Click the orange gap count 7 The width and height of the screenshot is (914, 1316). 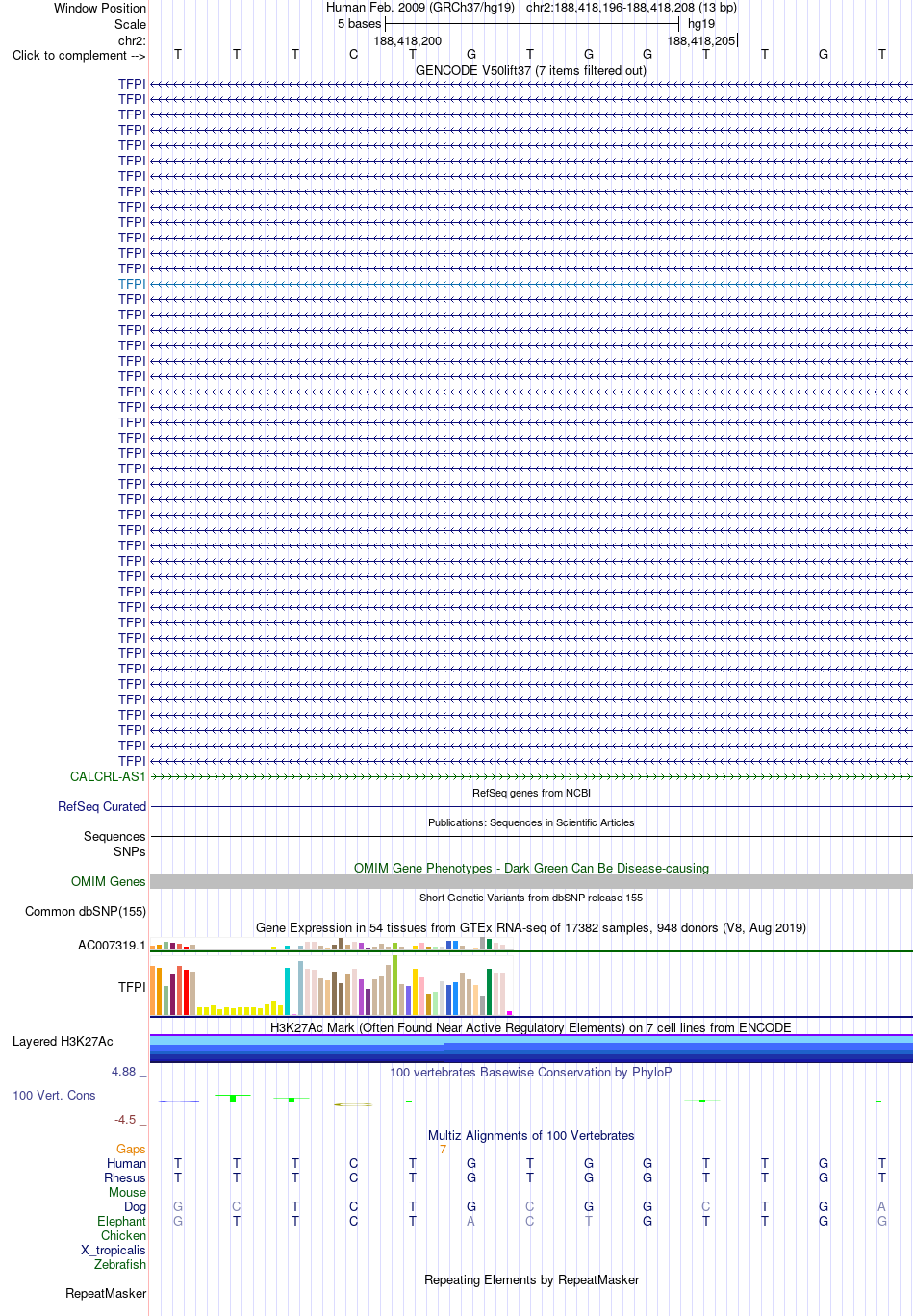click(x=443, y=1149)
